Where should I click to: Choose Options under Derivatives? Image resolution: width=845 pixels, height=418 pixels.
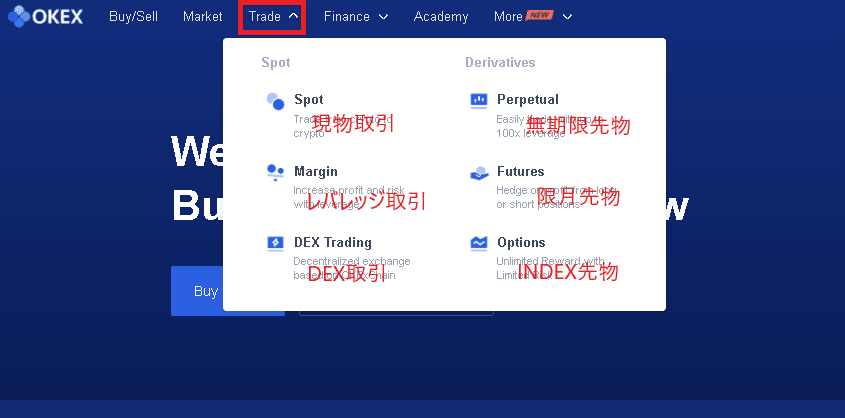click(x=521, y=242)
